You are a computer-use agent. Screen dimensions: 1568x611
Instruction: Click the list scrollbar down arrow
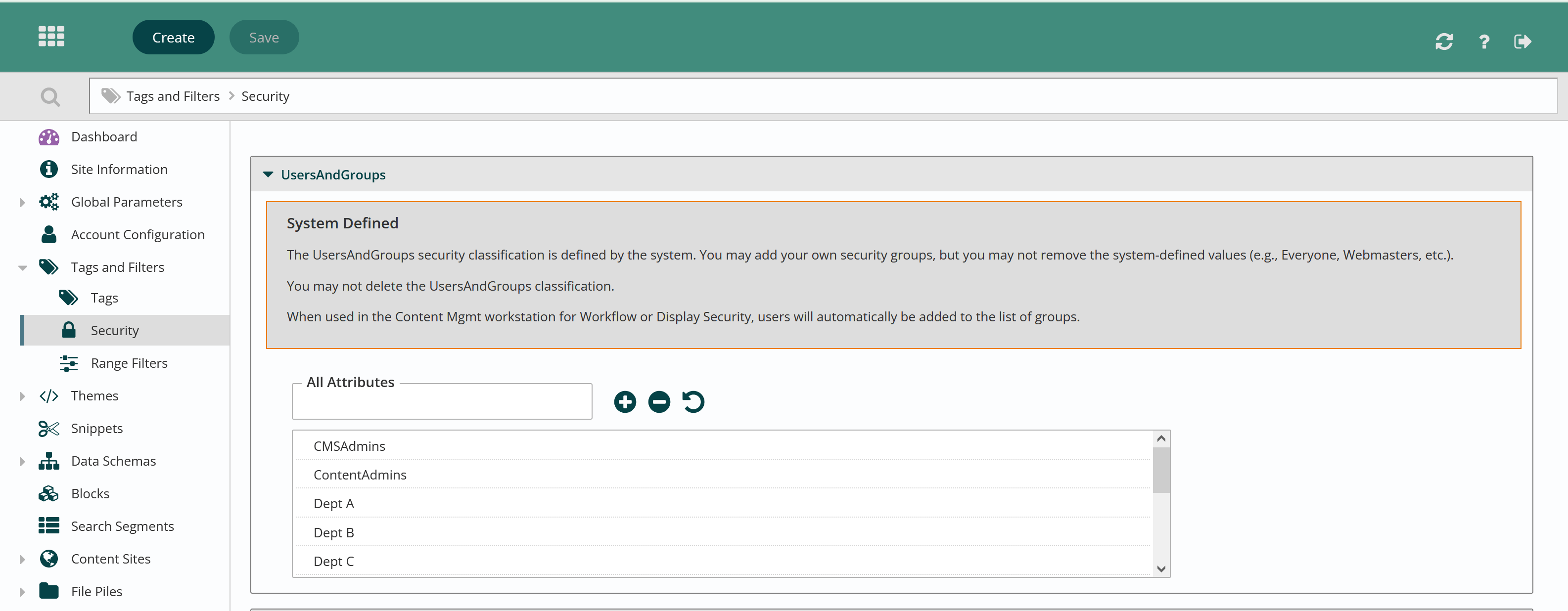pos(1161,568)
